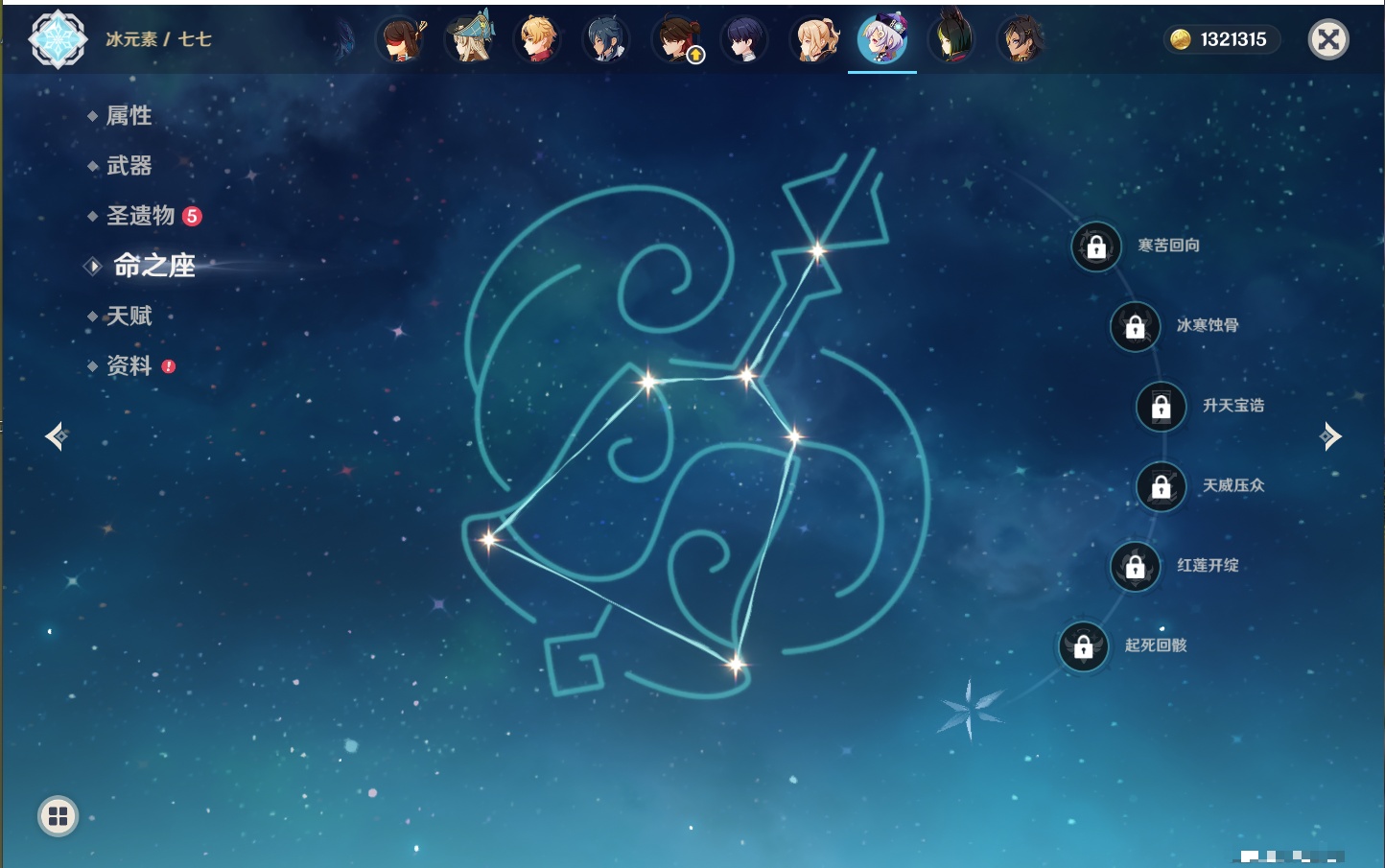Image resolution: width=1385 pixels, height=868 pixels.
Task: Select the blue-haired avatar
Action: click(x=606, y=39)
